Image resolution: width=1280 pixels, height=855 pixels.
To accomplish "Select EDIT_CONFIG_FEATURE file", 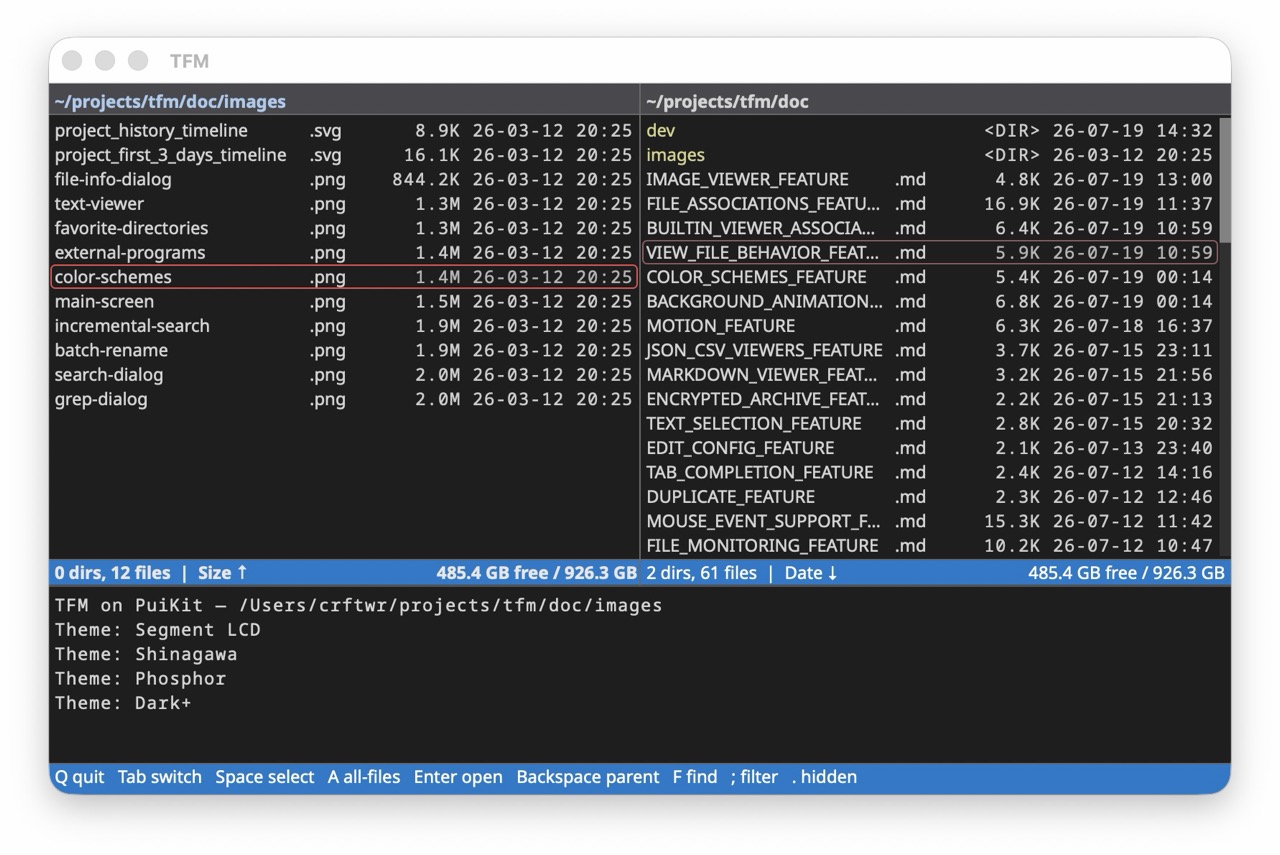I will coord(930,448).
